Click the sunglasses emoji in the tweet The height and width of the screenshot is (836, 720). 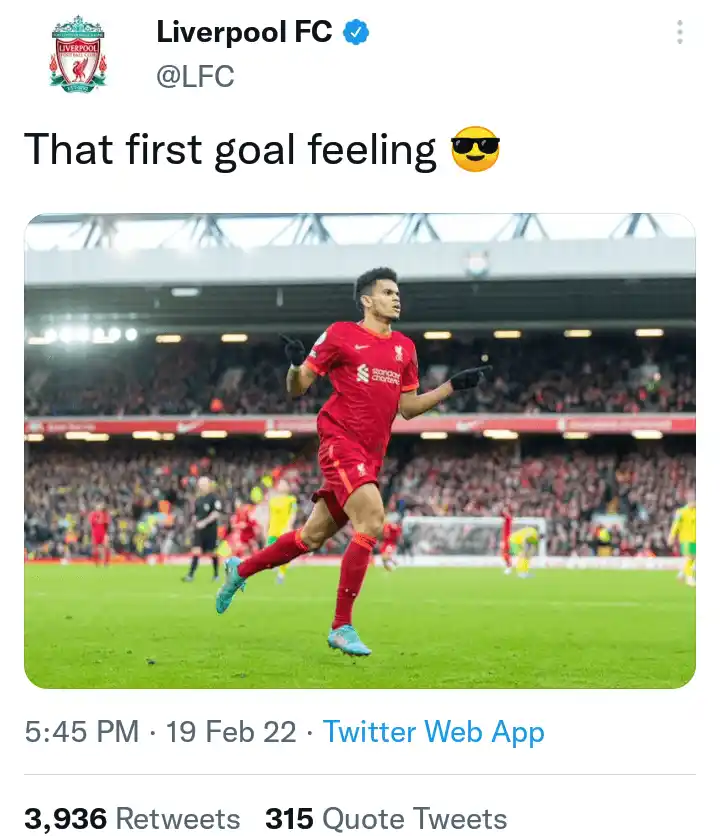click(477, 148)
